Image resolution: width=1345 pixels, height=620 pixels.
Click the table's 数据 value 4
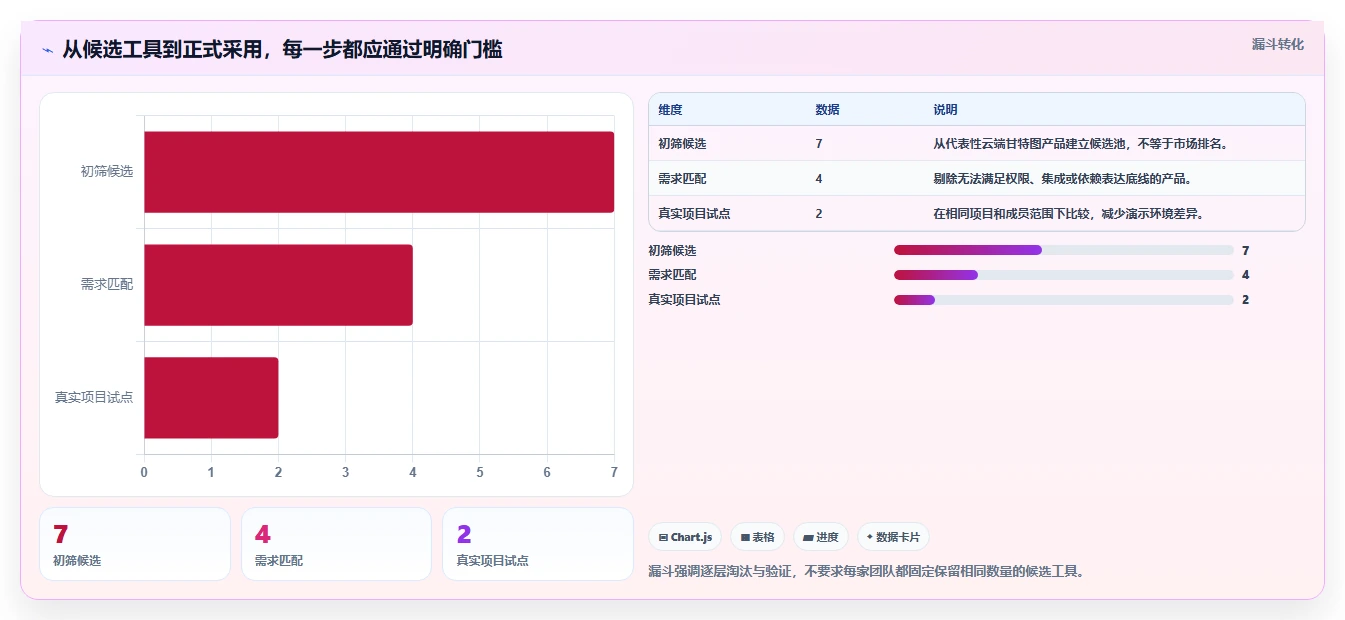coord(819,178)
